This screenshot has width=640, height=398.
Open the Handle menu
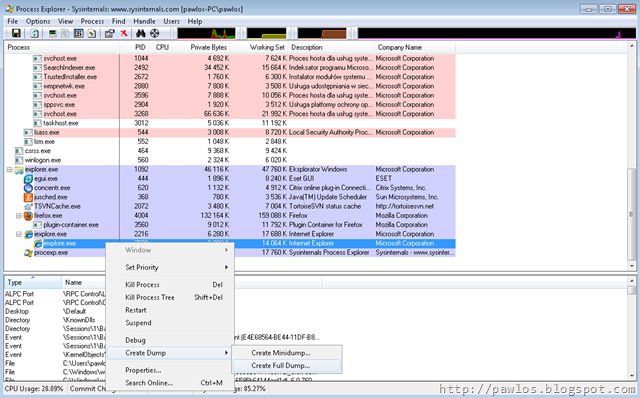pos(144,21)
